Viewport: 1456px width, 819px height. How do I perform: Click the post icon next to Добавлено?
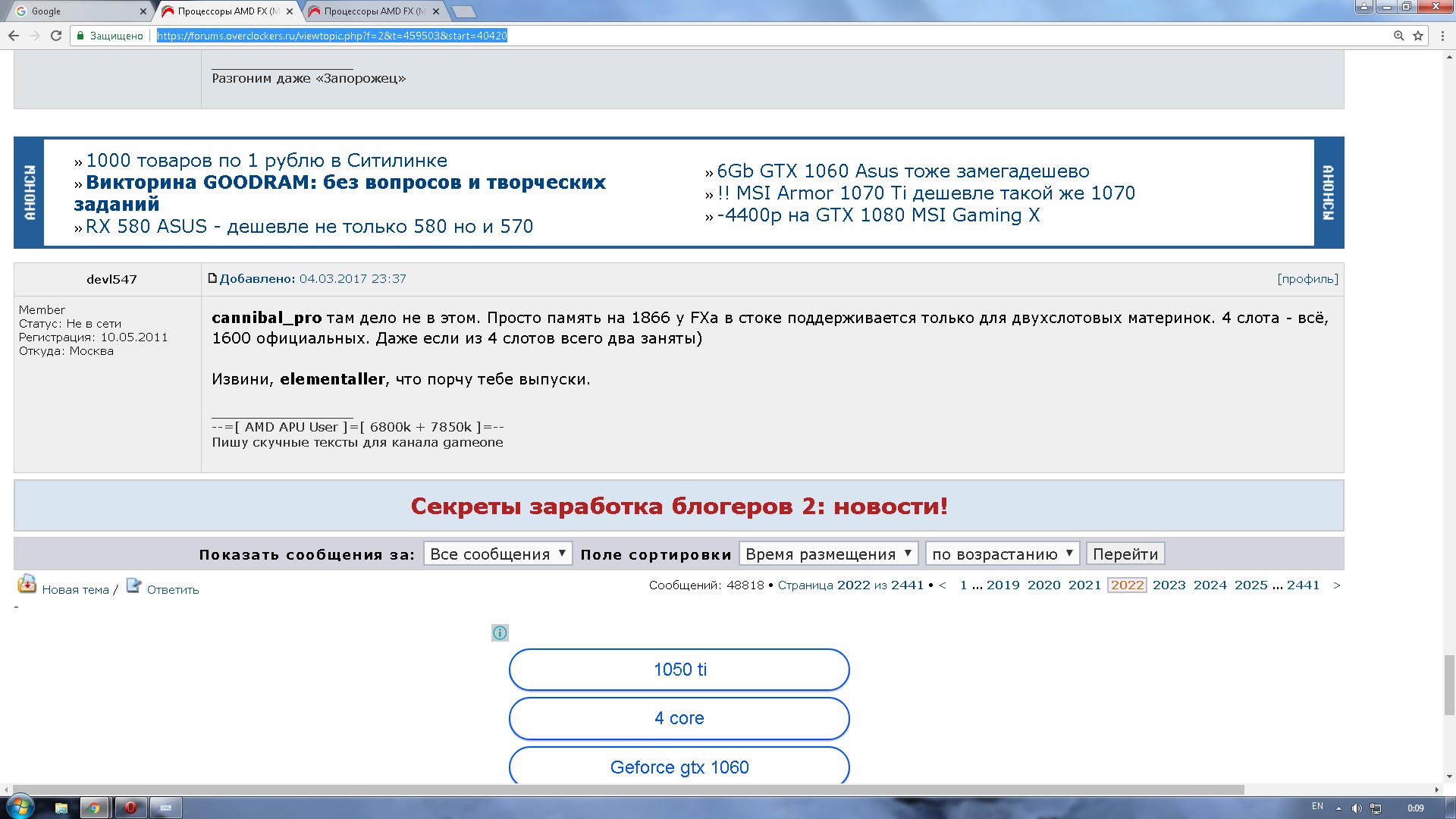(213, 278)
